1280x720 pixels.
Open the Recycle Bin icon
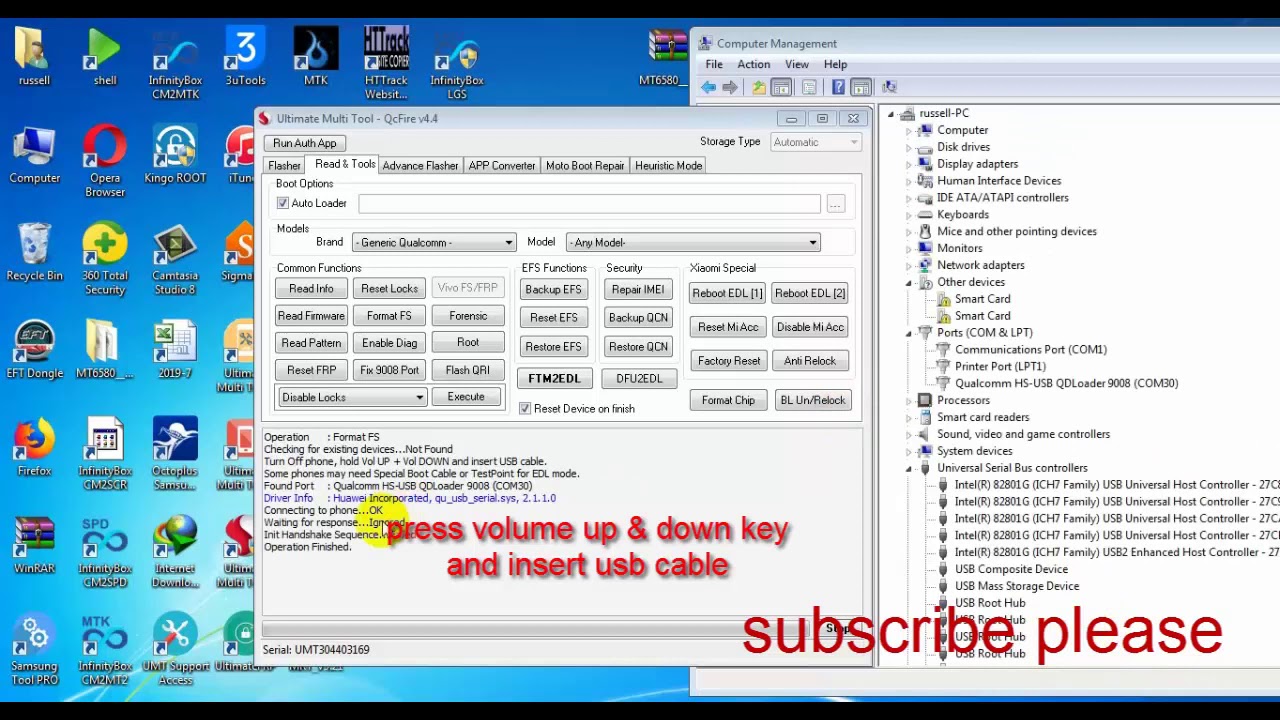(34, 252)
